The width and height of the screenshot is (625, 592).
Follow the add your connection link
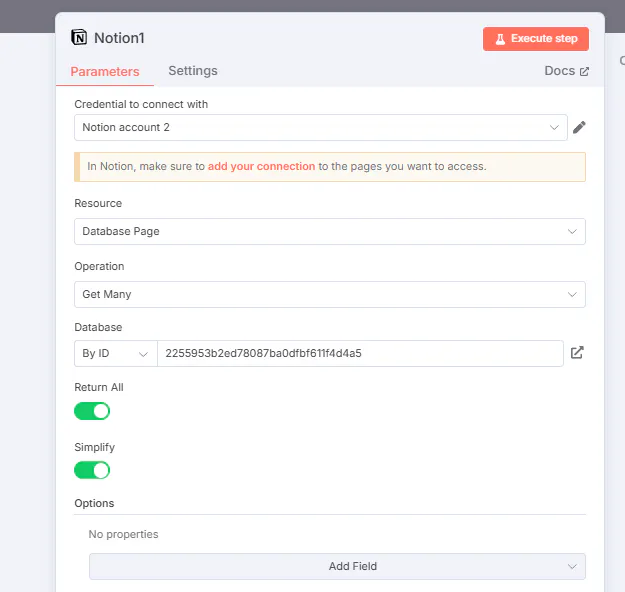point(261,166)
